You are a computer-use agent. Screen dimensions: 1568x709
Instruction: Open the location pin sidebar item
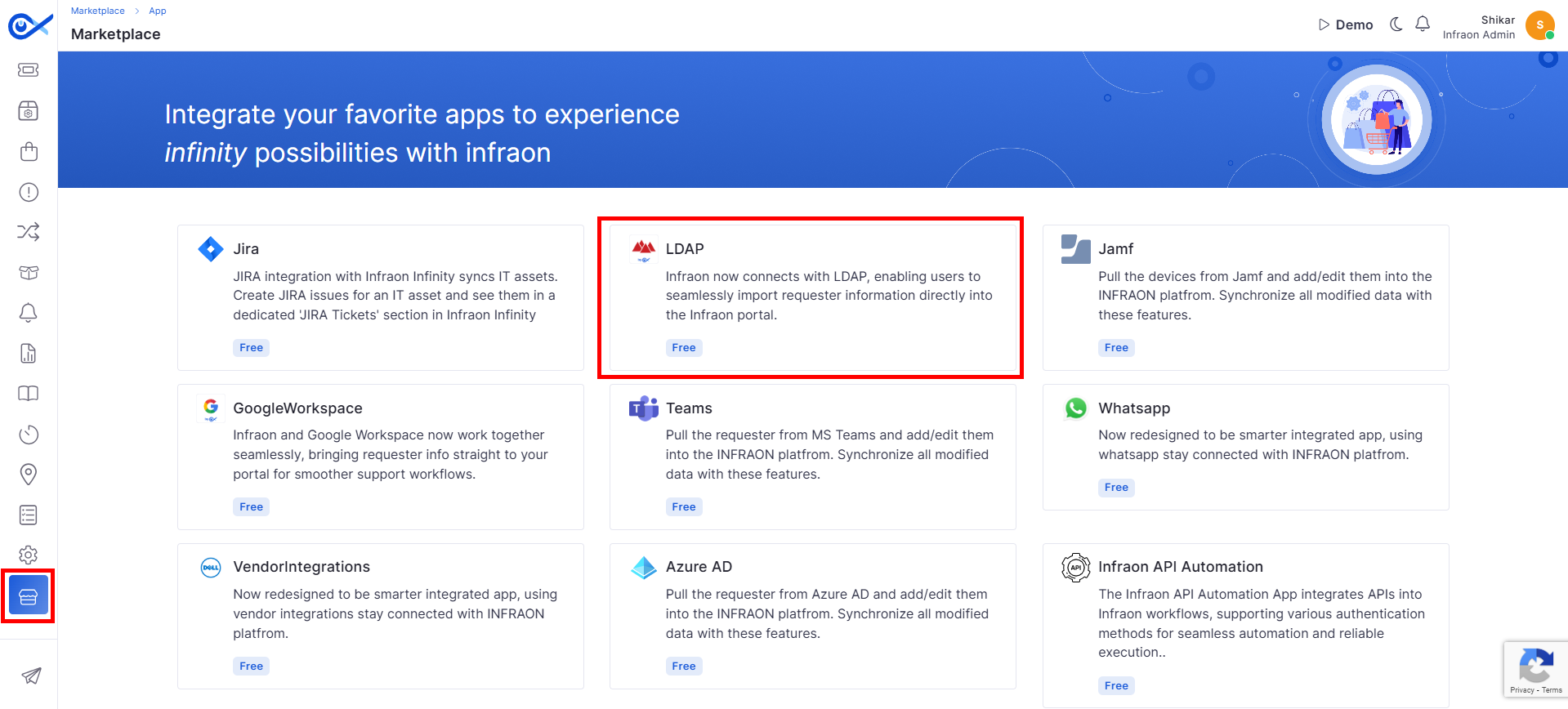29,475
